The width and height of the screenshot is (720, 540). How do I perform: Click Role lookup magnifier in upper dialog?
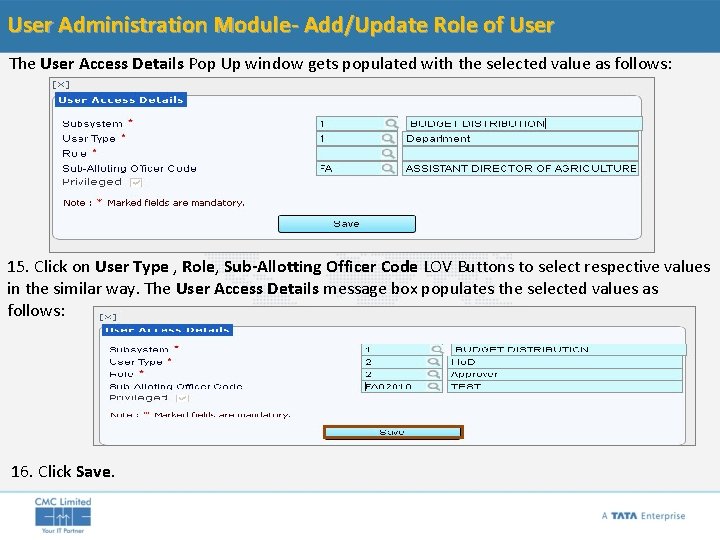click(388, 153)
